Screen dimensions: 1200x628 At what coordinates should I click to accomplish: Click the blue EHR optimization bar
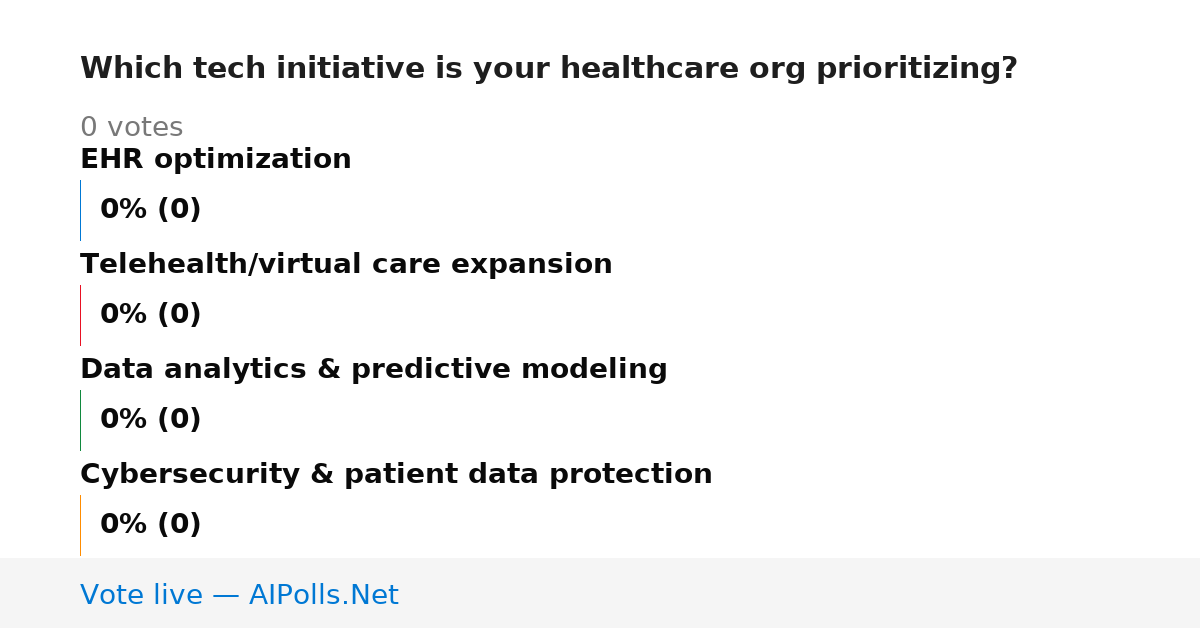80,210
